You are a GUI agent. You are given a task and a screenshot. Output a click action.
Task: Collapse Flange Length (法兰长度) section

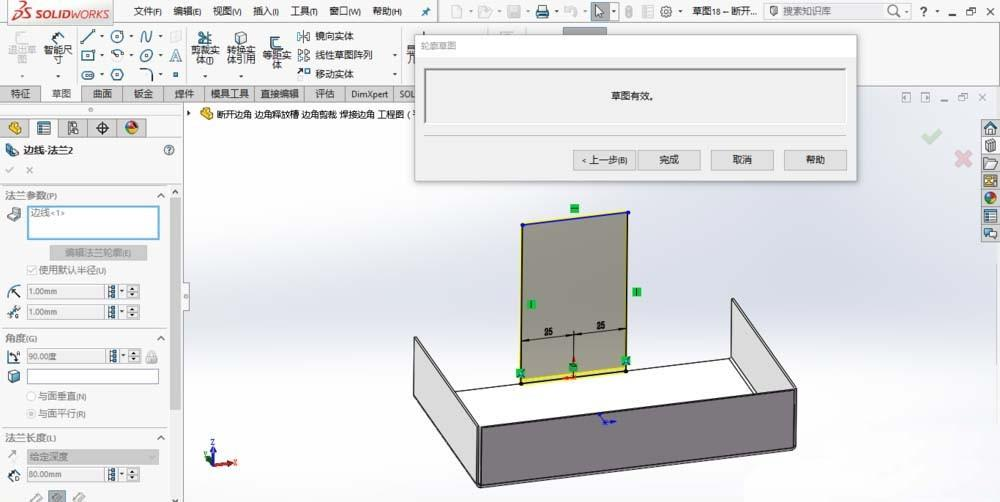tap(161, 438)
